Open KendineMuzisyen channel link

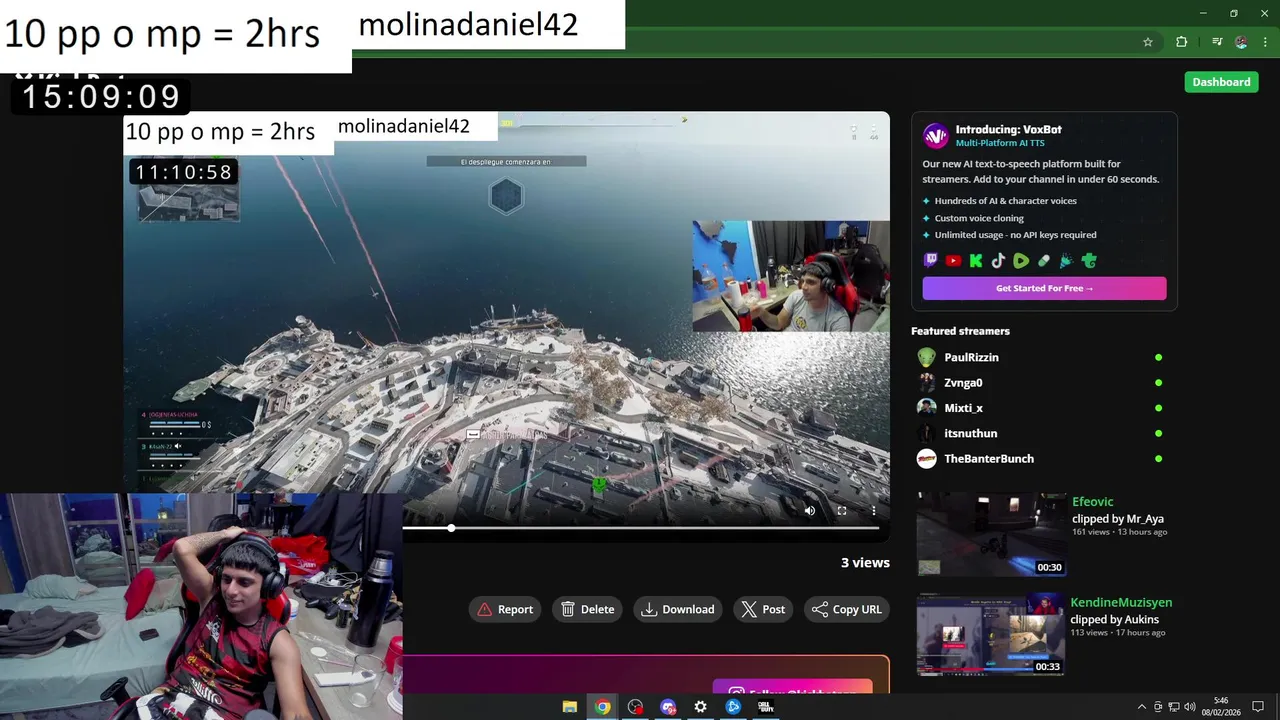[x=1121, y=602]
